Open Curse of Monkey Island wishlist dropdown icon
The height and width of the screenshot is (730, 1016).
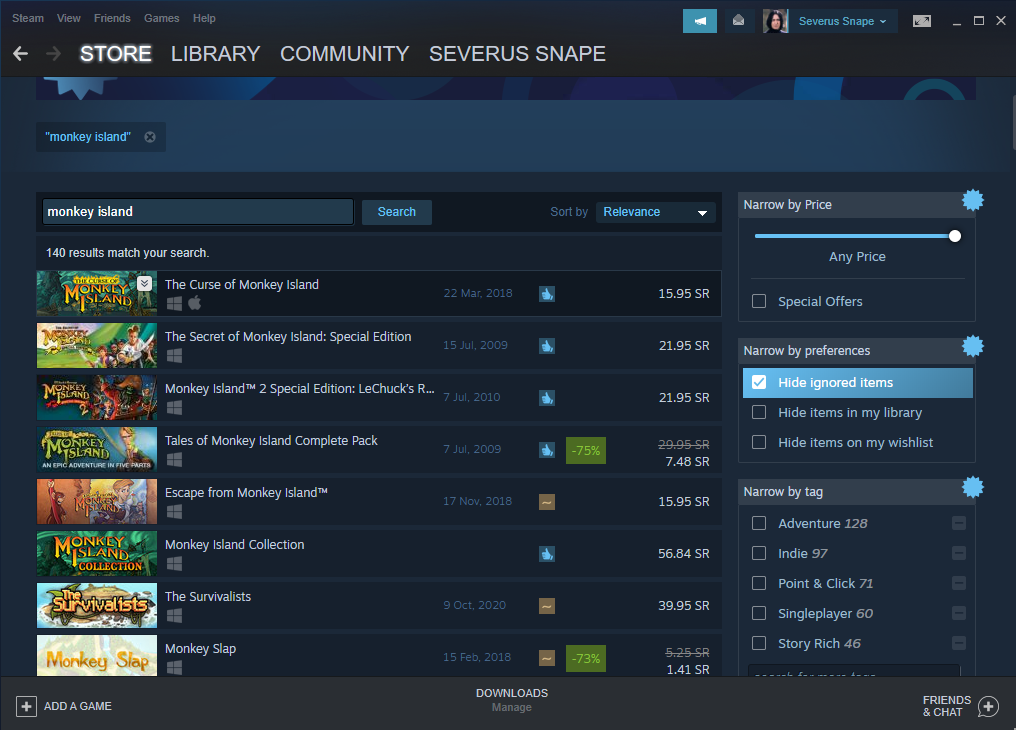click(x=144, y=283)
